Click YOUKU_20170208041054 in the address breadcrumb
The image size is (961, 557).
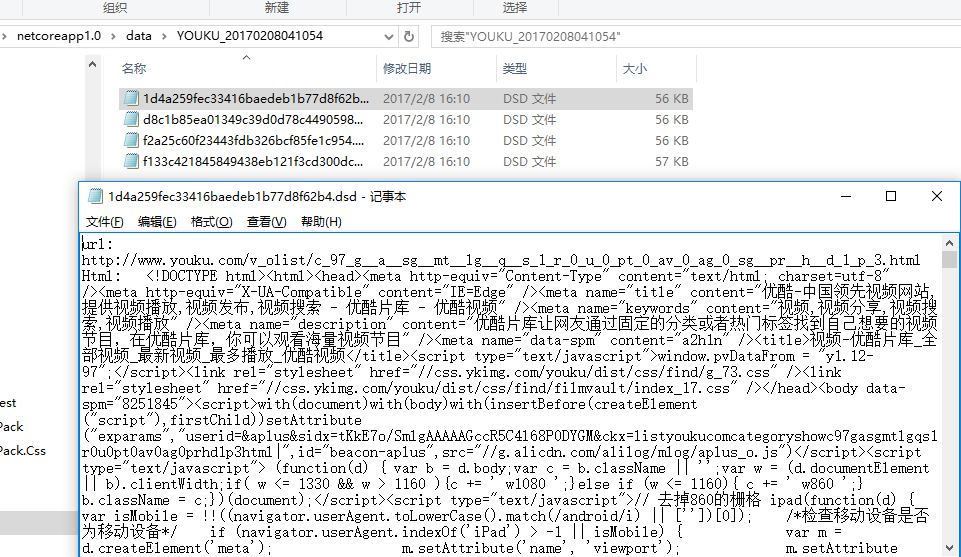point(249,36)
